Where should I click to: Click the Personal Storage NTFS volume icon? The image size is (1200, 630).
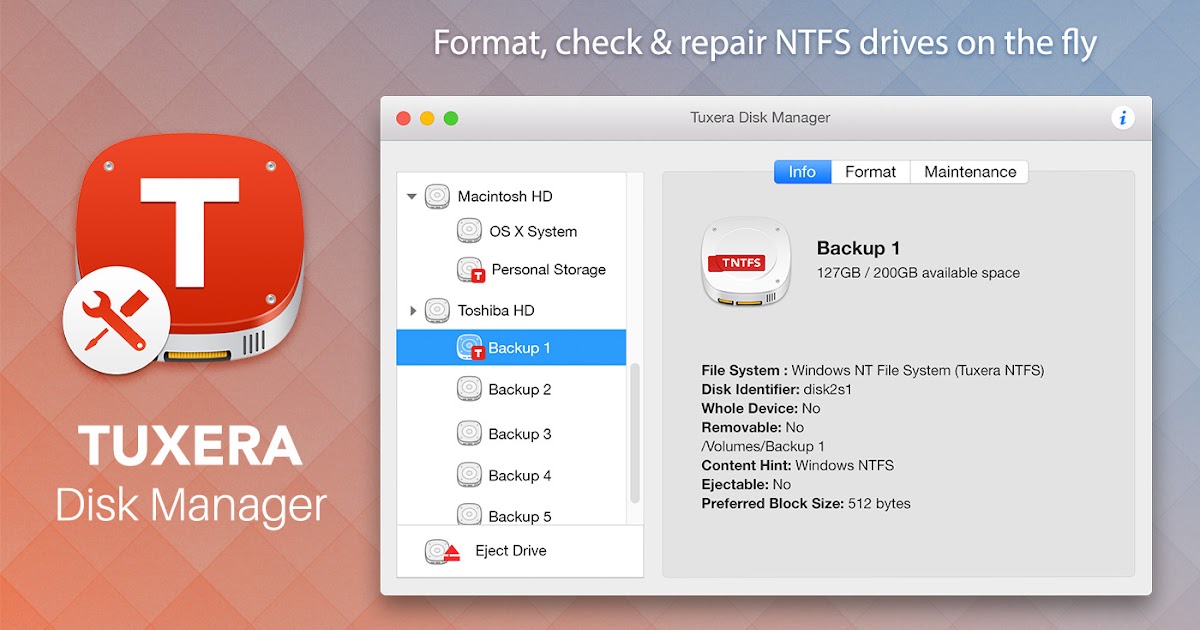(470, 270)
